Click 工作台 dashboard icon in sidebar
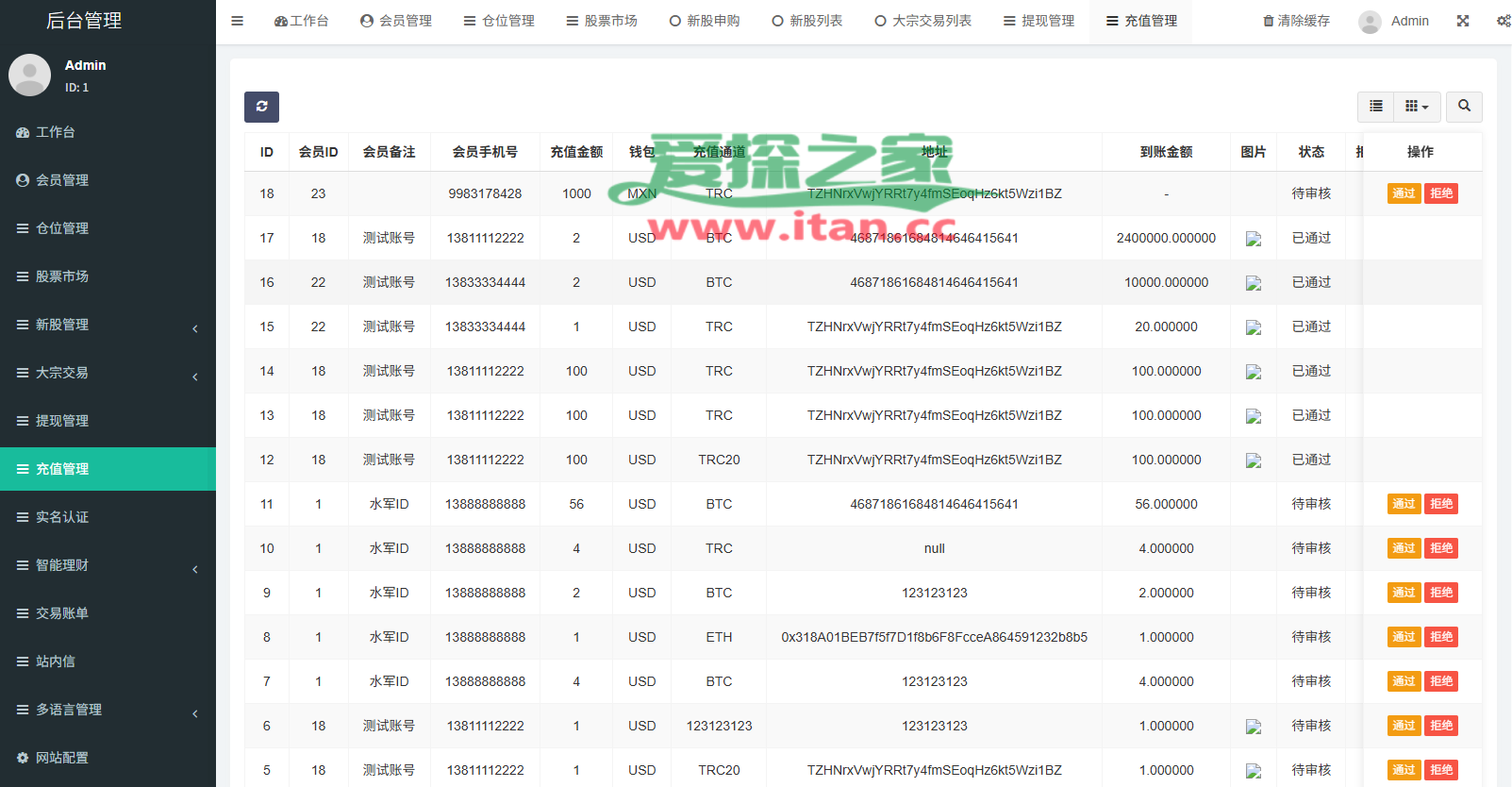 pos(23,132)
